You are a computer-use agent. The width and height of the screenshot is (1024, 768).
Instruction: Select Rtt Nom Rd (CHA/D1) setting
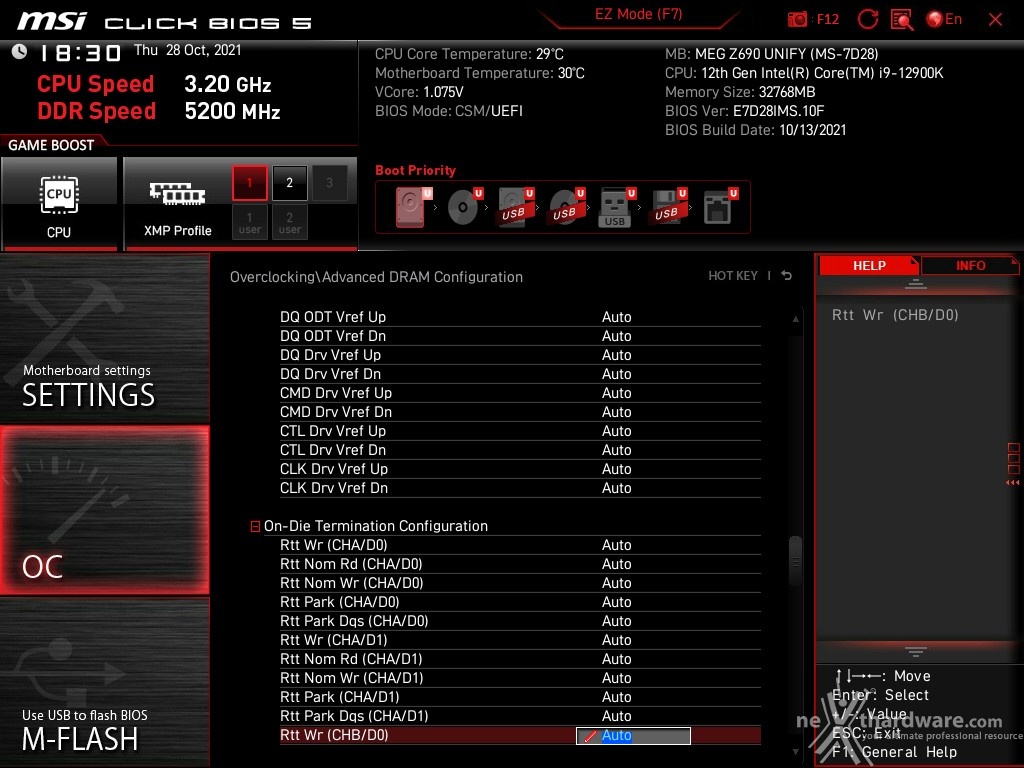click(x=520, y=658)
